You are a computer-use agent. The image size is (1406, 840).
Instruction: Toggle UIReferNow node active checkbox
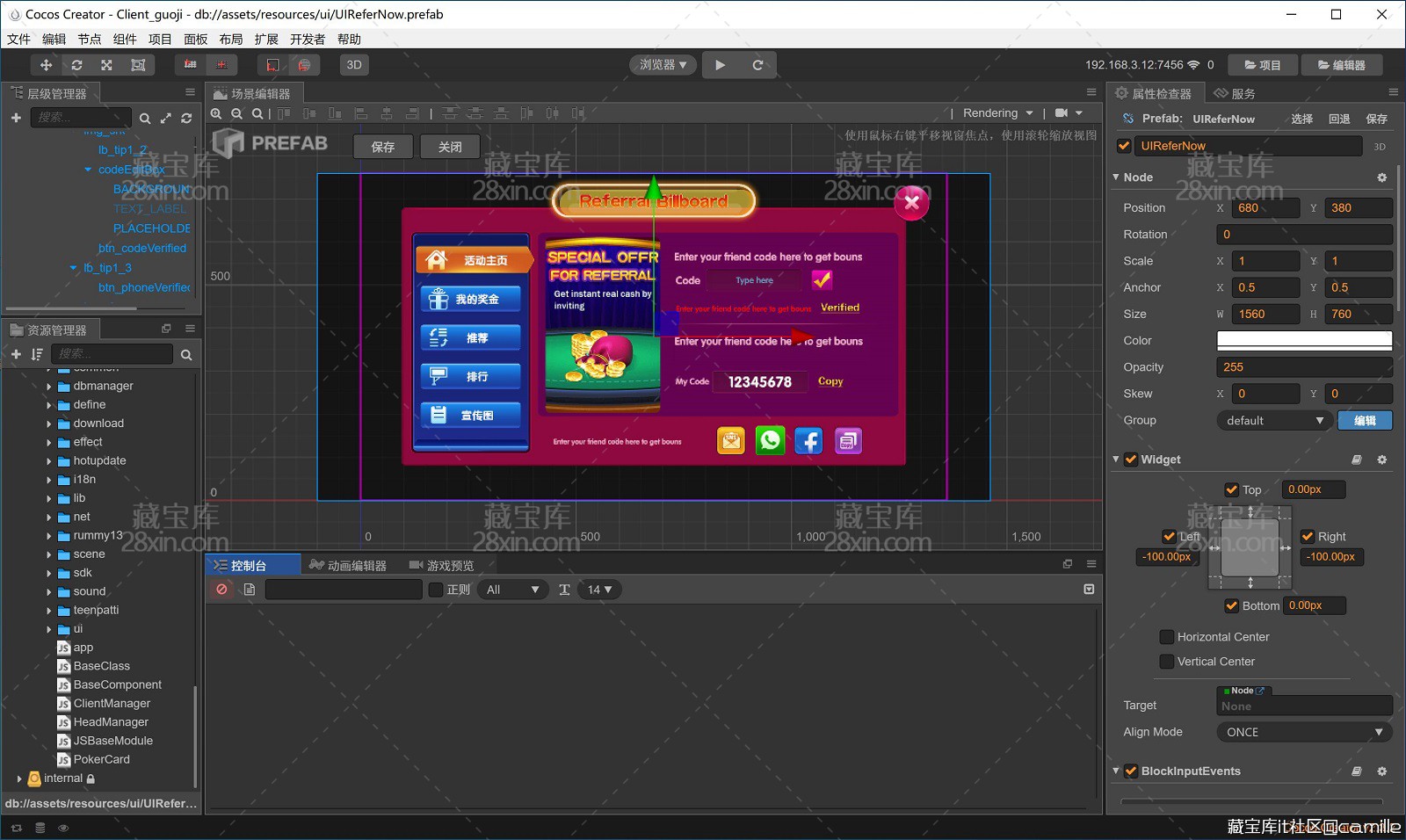click(x=1124, y=146)
